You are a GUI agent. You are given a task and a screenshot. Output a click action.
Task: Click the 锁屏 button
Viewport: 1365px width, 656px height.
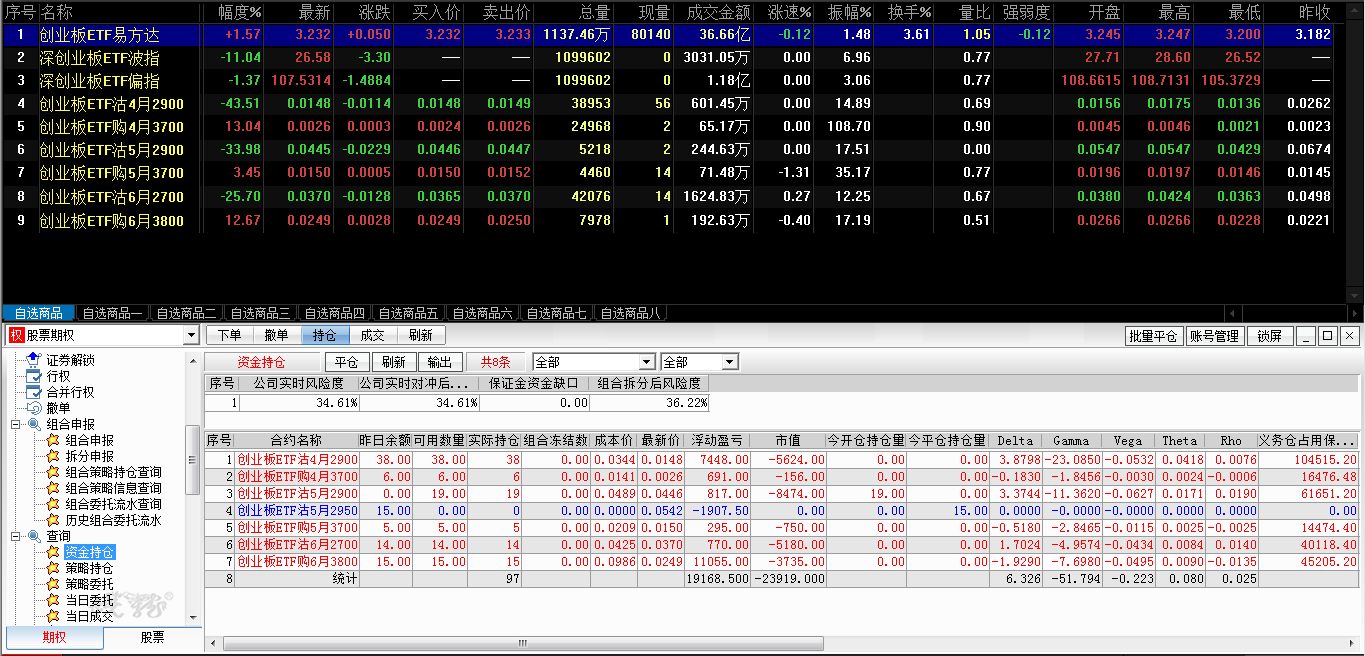[x=1269, y=336]
